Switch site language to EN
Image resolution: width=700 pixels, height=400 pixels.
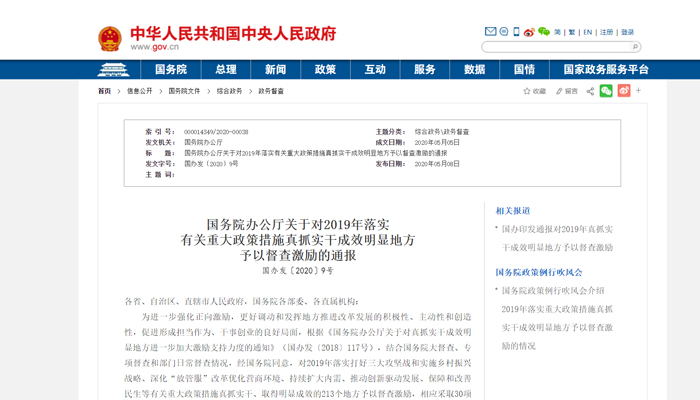click(588, 32)
